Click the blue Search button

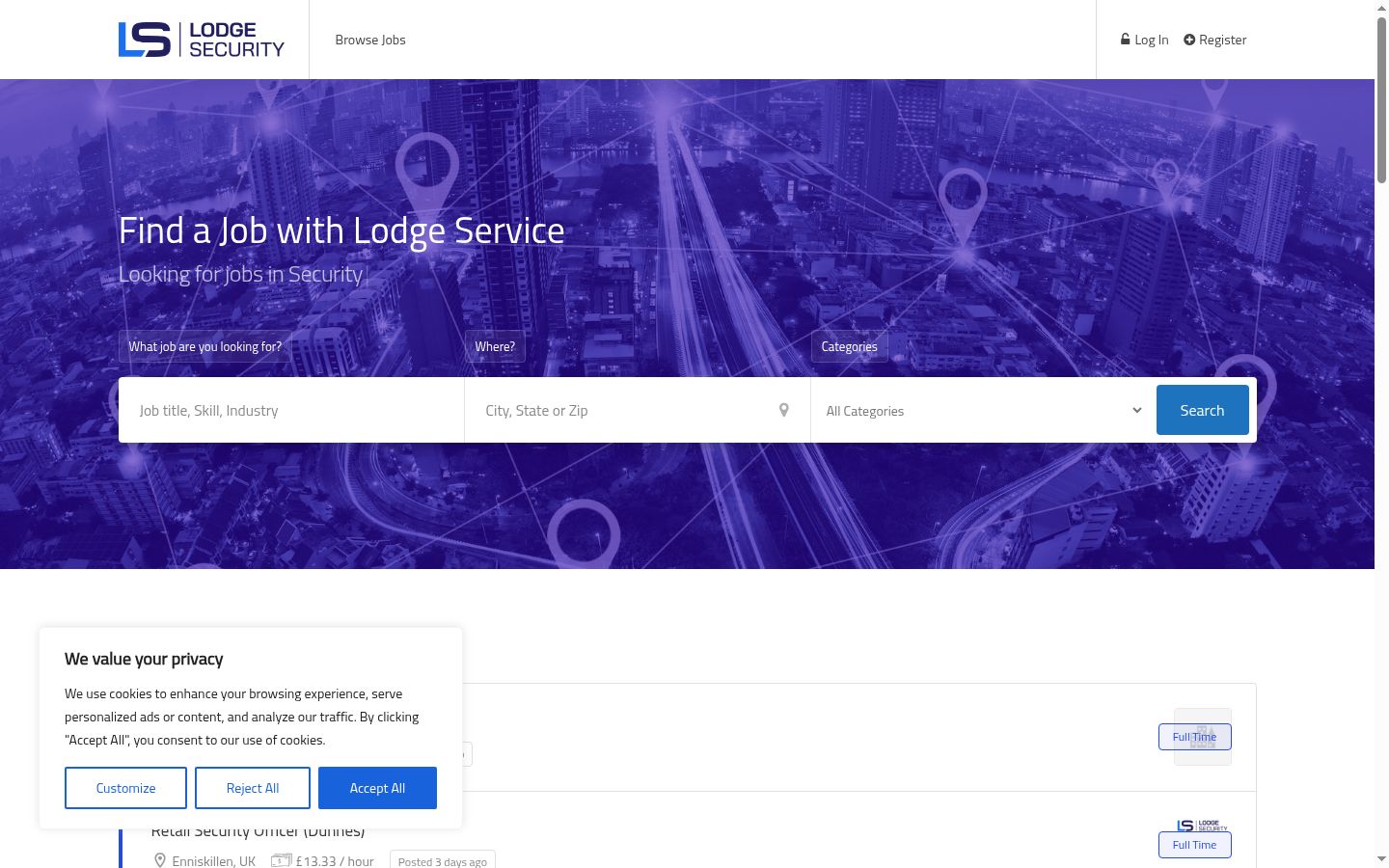(1203, 410)
